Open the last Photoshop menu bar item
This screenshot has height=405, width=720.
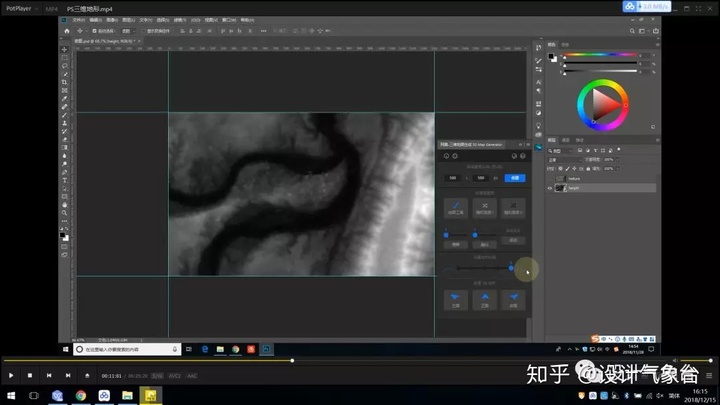click(x=247, y=20)
